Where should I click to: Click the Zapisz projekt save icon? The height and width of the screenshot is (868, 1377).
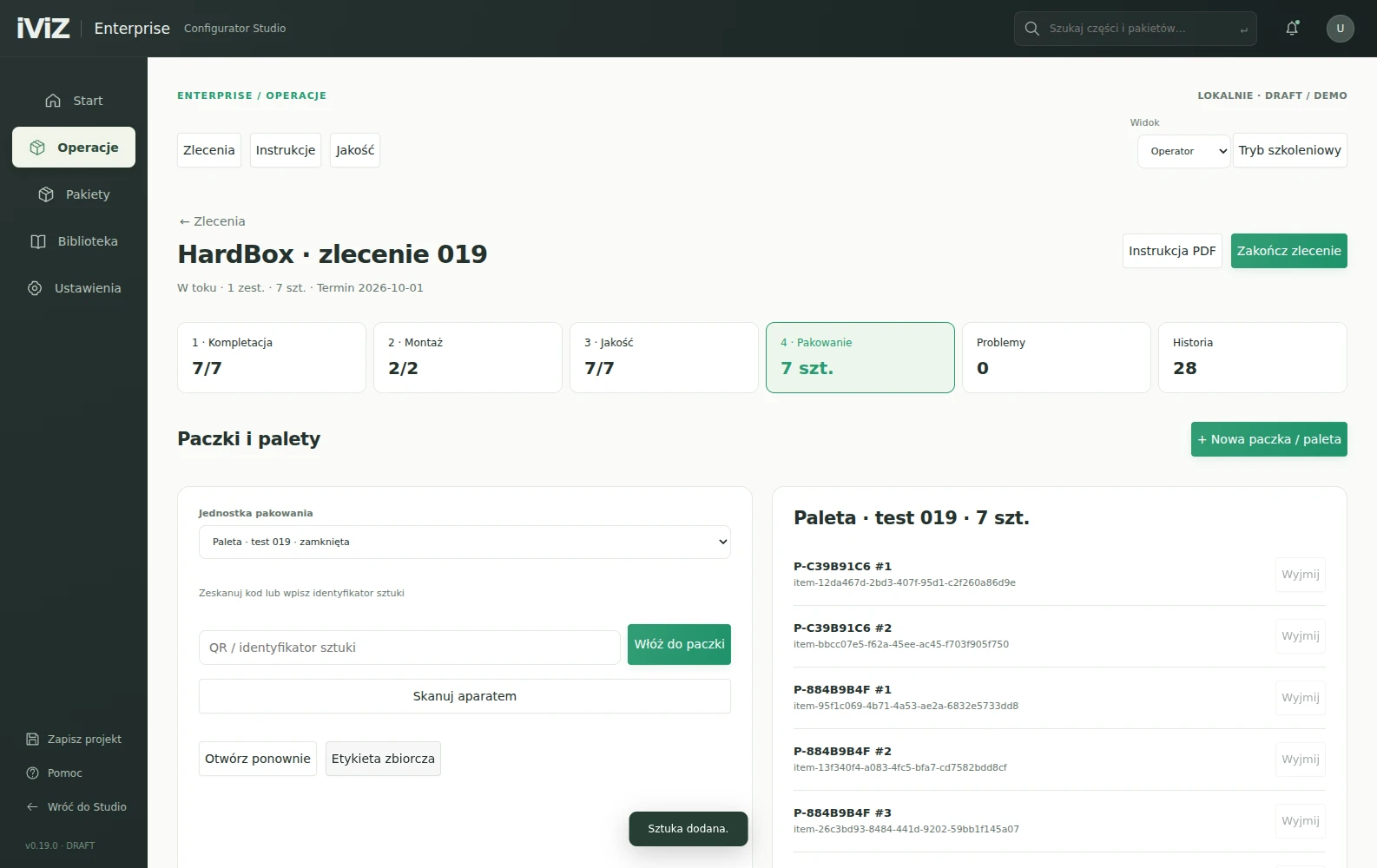pyautogui.click(x=33, y=740)
